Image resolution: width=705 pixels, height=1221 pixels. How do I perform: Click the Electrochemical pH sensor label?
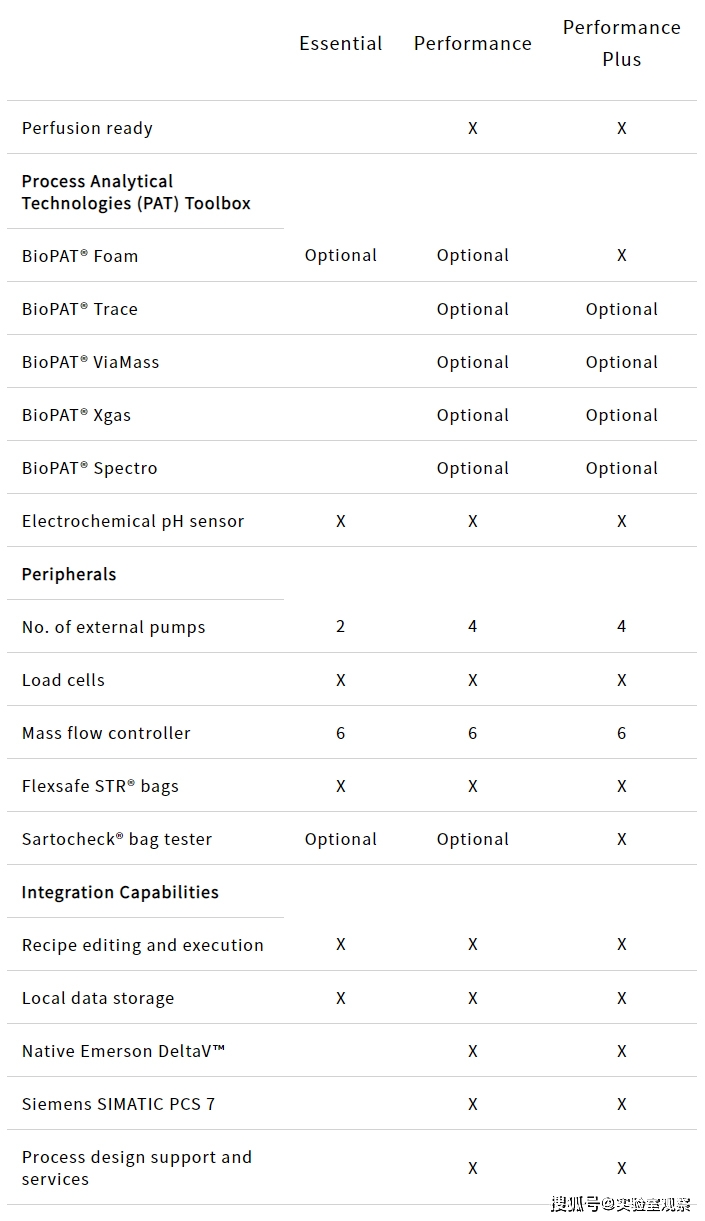133,521
